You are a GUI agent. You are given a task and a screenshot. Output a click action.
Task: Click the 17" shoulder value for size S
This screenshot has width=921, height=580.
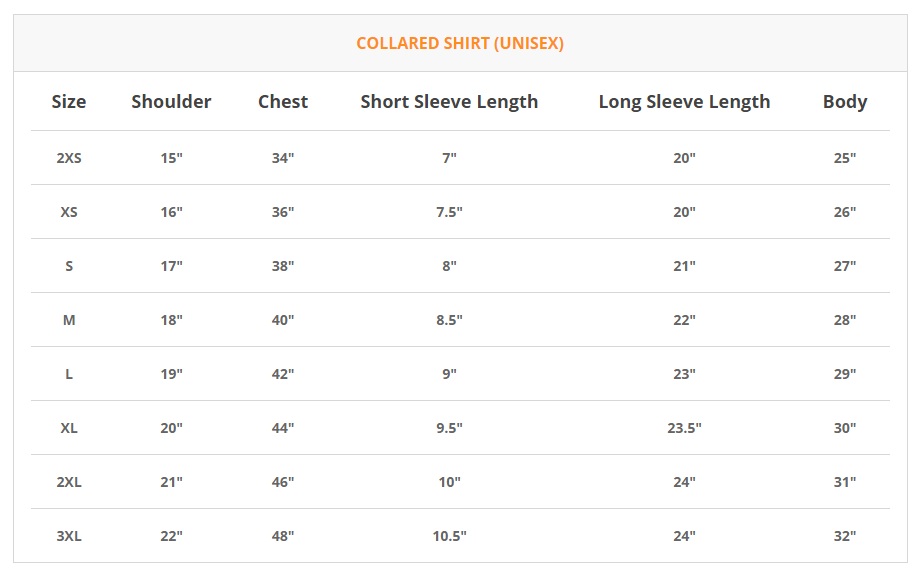coord(171,266)
